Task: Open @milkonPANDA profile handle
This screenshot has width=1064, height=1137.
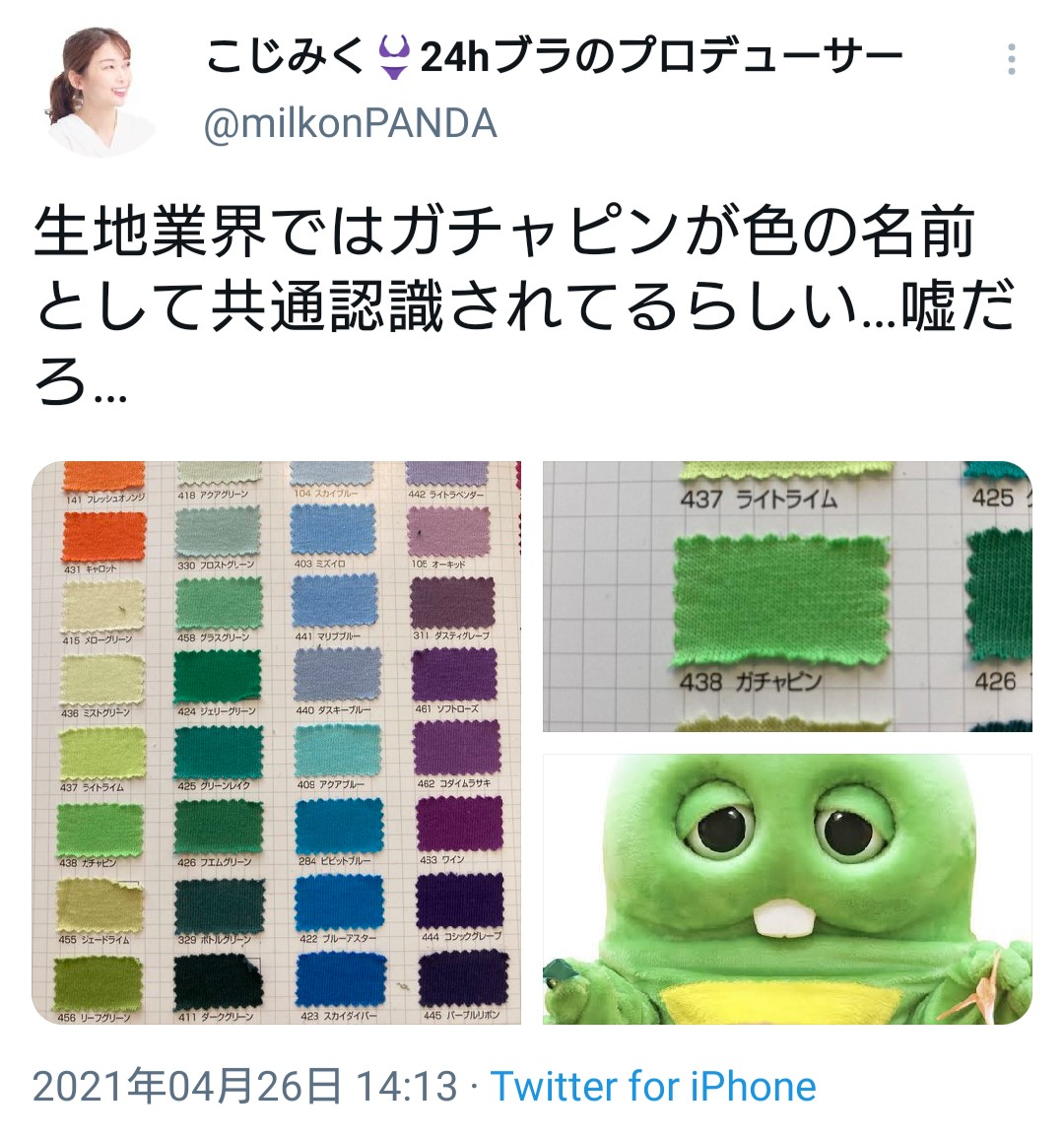Action: point(351,122)
